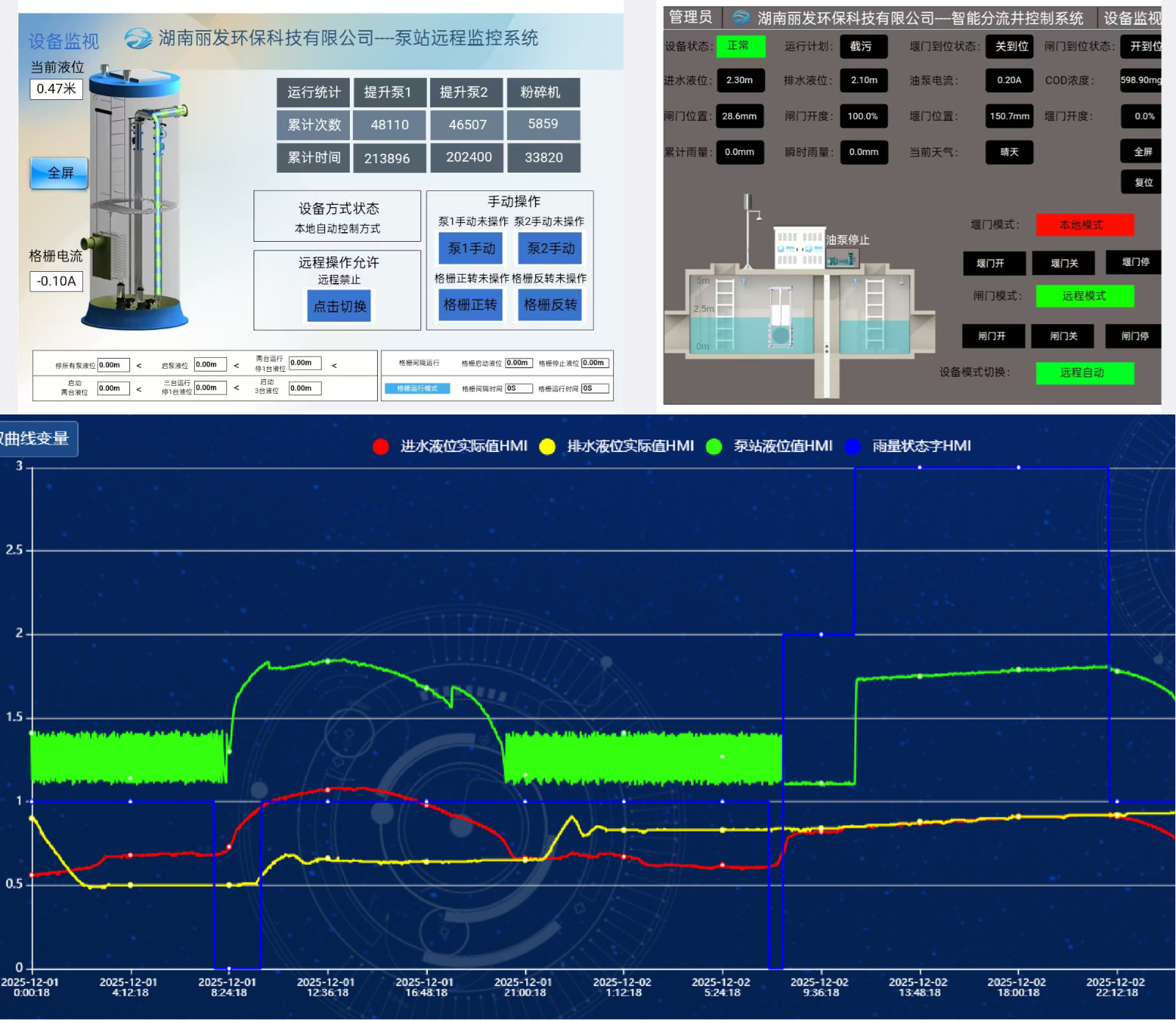Toggle the 泵站液位值HMI series in legend
The height and width of the screenshot is (1020, 1176).
click(x=782, y=446)
